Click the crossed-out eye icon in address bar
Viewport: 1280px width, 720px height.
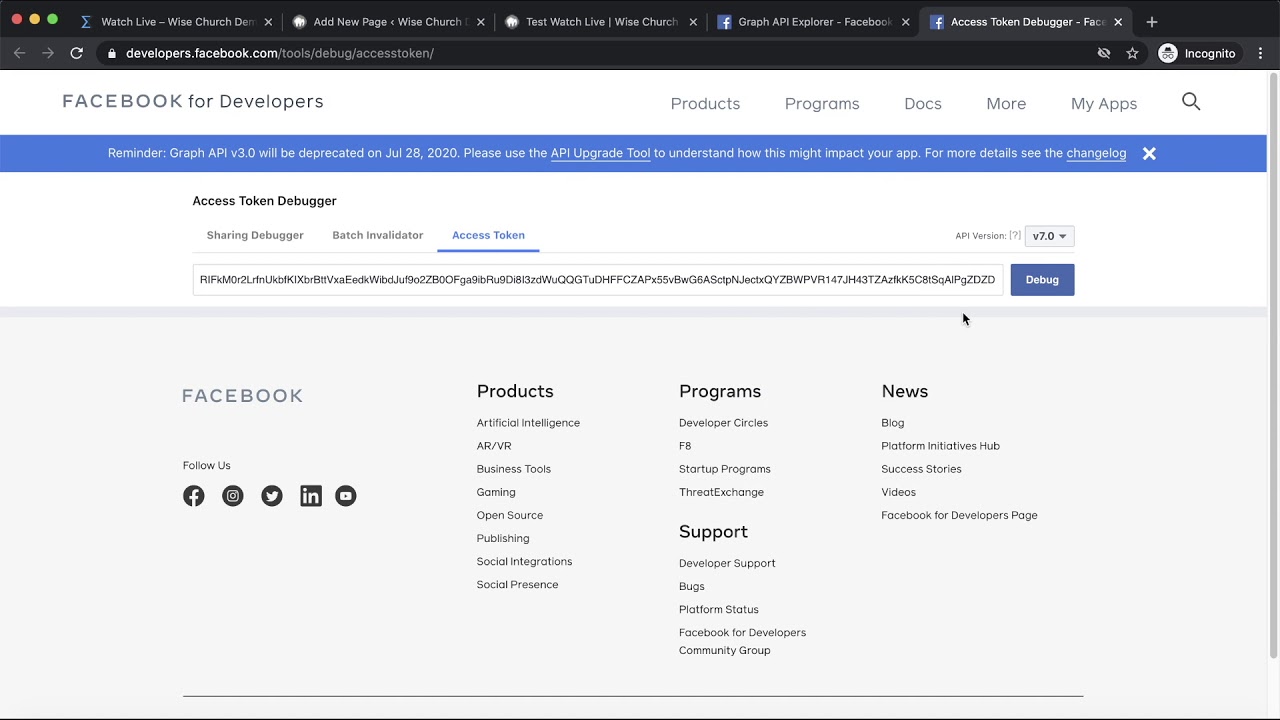[x=1104, y=53]
